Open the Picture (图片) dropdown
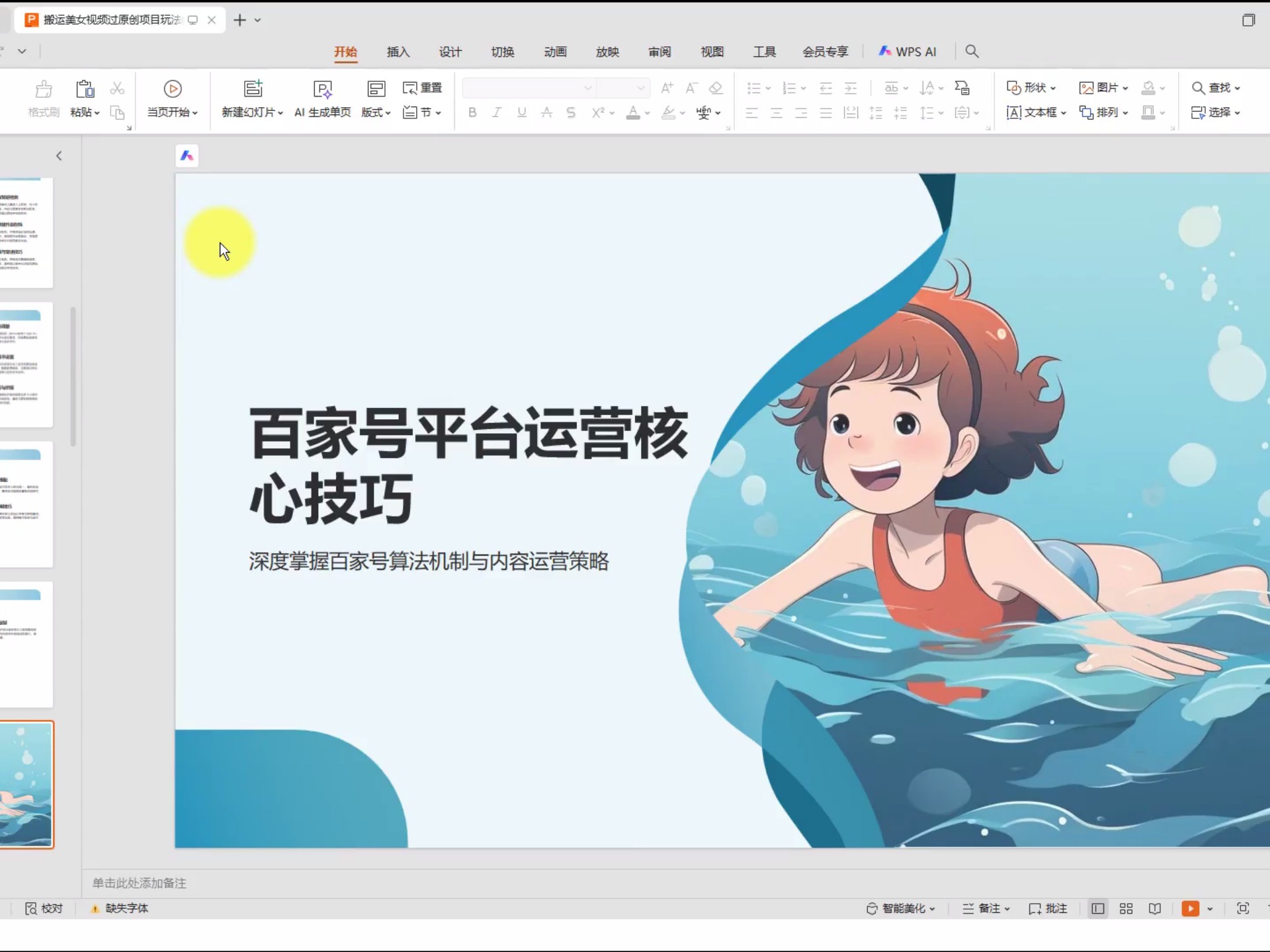The image size is (1270, 952). coord(1103,88)
